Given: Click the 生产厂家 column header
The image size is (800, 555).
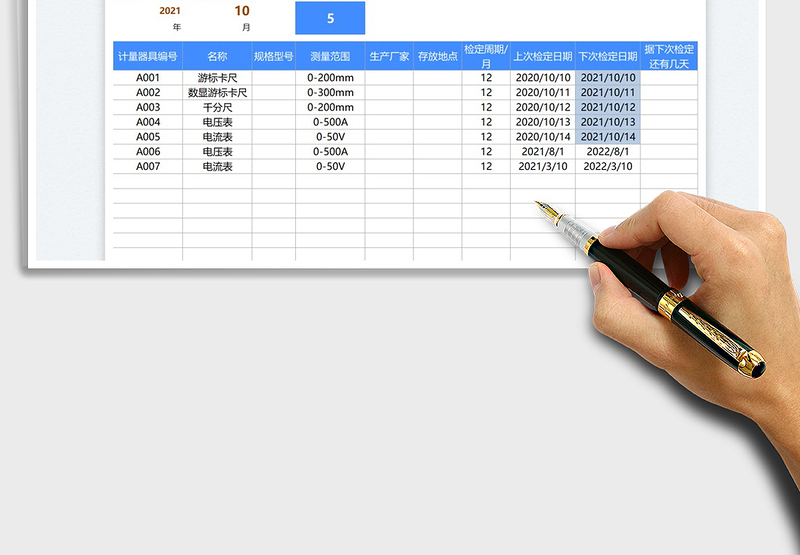Looking at the screenshot, I should tap(389, 57).
